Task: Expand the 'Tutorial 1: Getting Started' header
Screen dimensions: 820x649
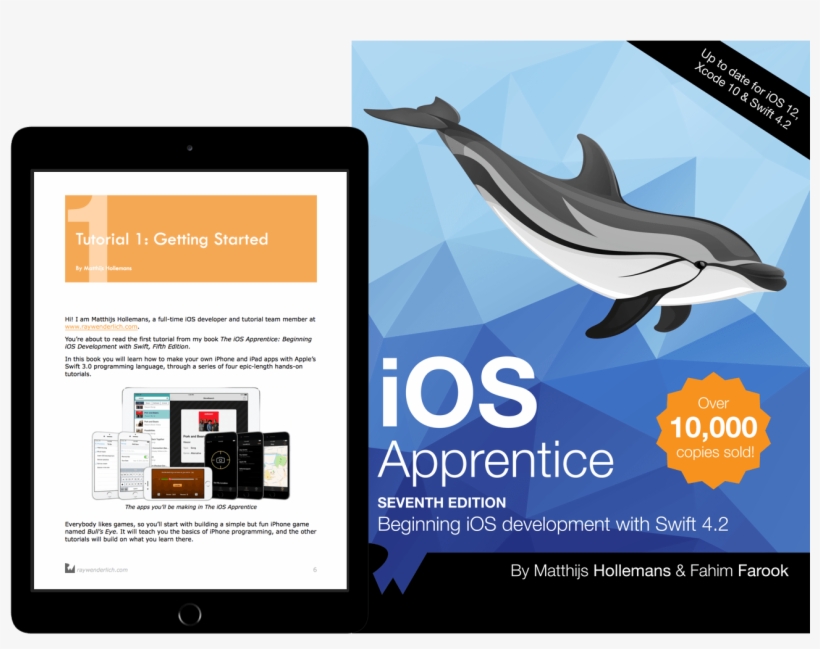Action: pos(172,240)
